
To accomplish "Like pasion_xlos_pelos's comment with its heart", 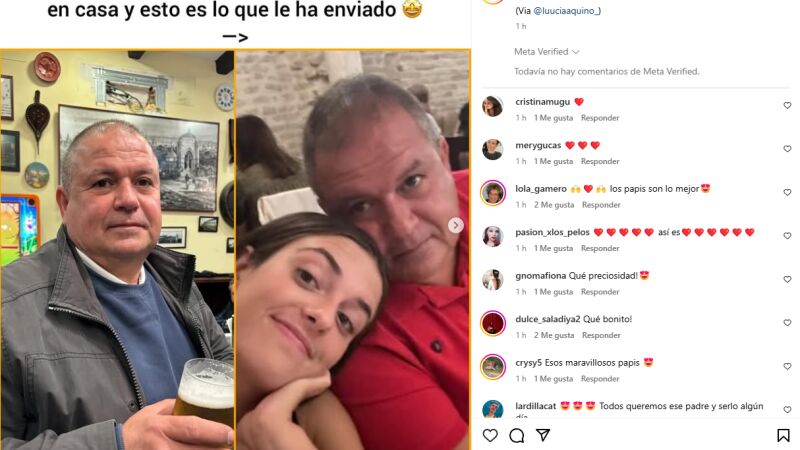I will 787,236.
